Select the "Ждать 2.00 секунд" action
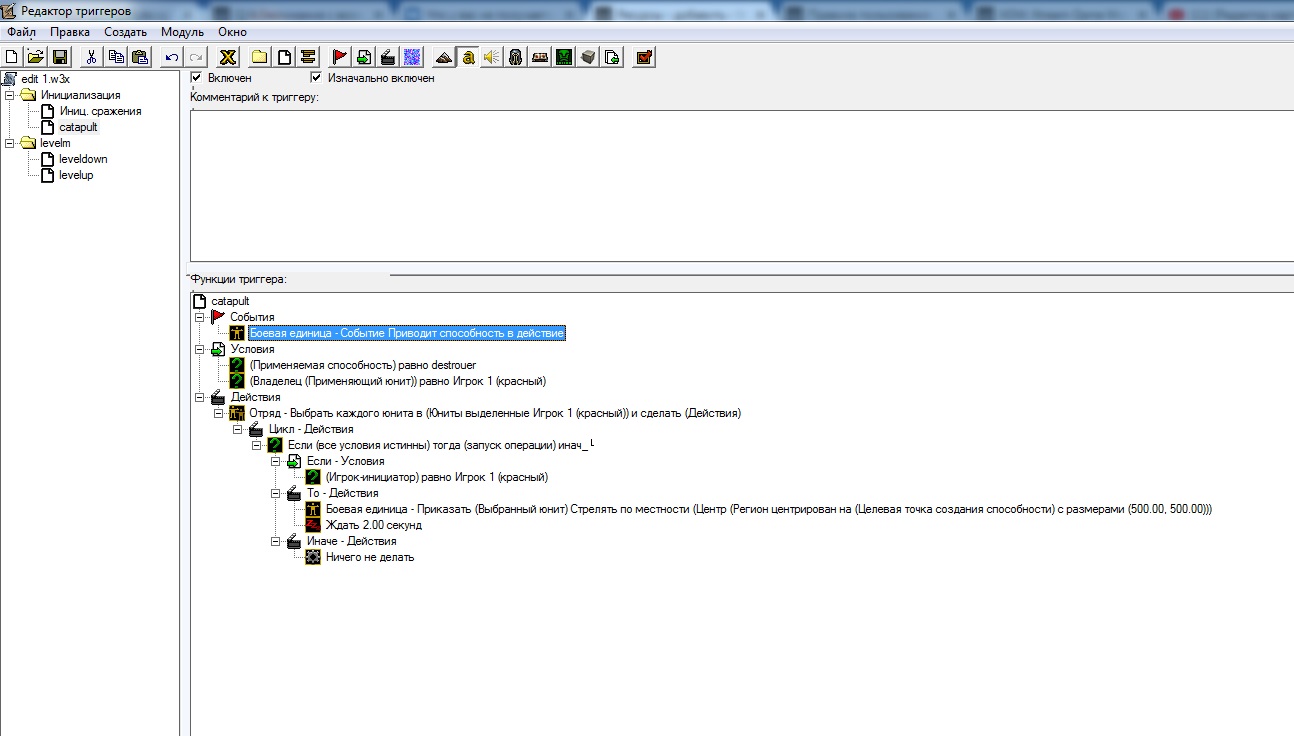The width and height of the screenshot is (1294, 736). coord(374,525)
